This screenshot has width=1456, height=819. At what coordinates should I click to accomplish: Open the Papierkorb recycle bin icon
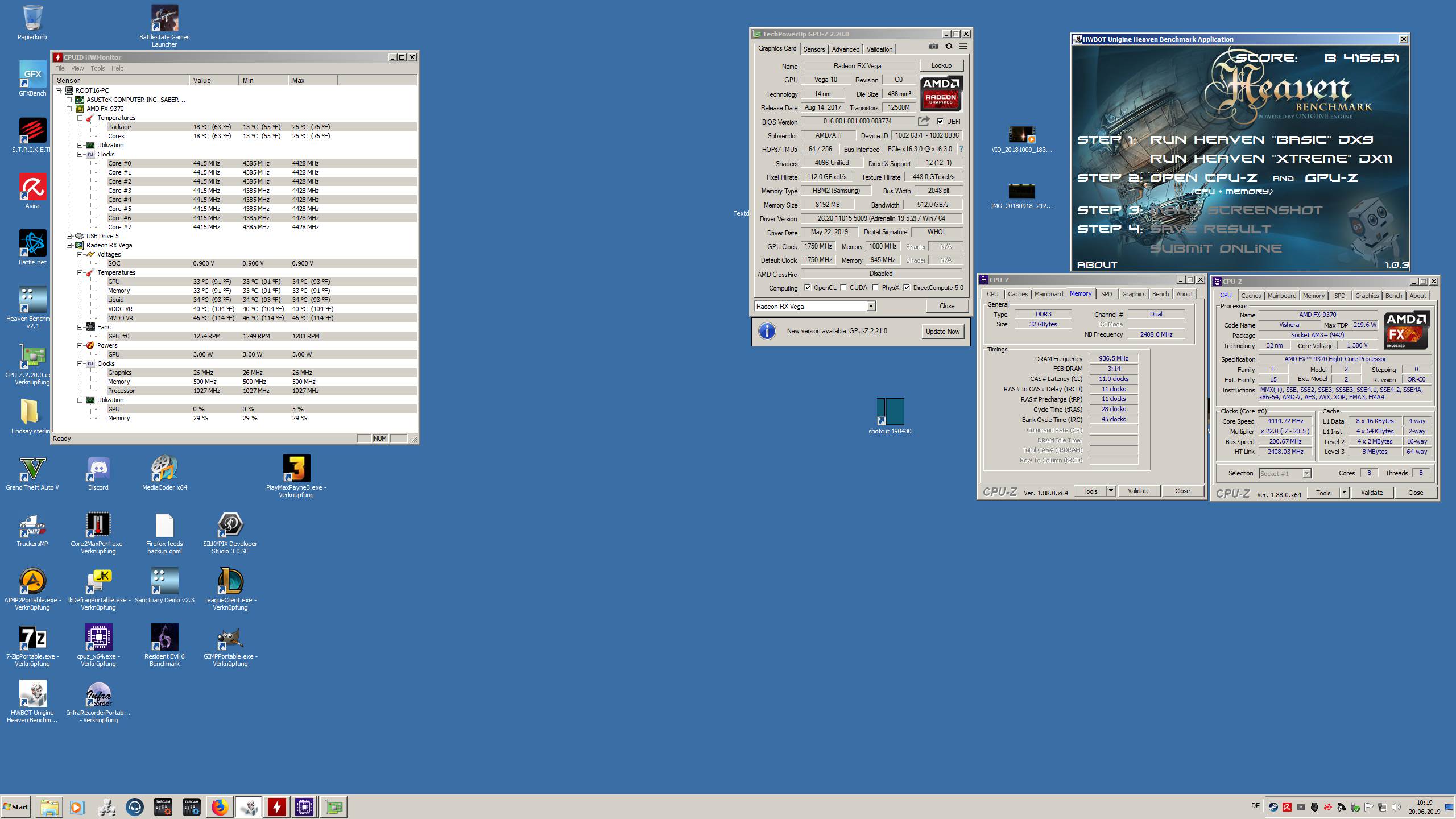coord(32,18)
